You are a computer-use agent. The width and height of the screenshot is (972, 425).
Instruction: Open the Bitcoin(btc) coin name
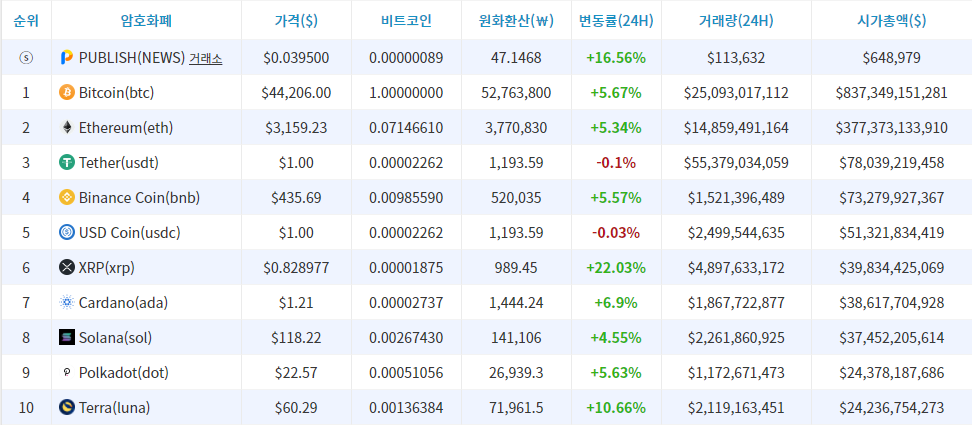117,93
